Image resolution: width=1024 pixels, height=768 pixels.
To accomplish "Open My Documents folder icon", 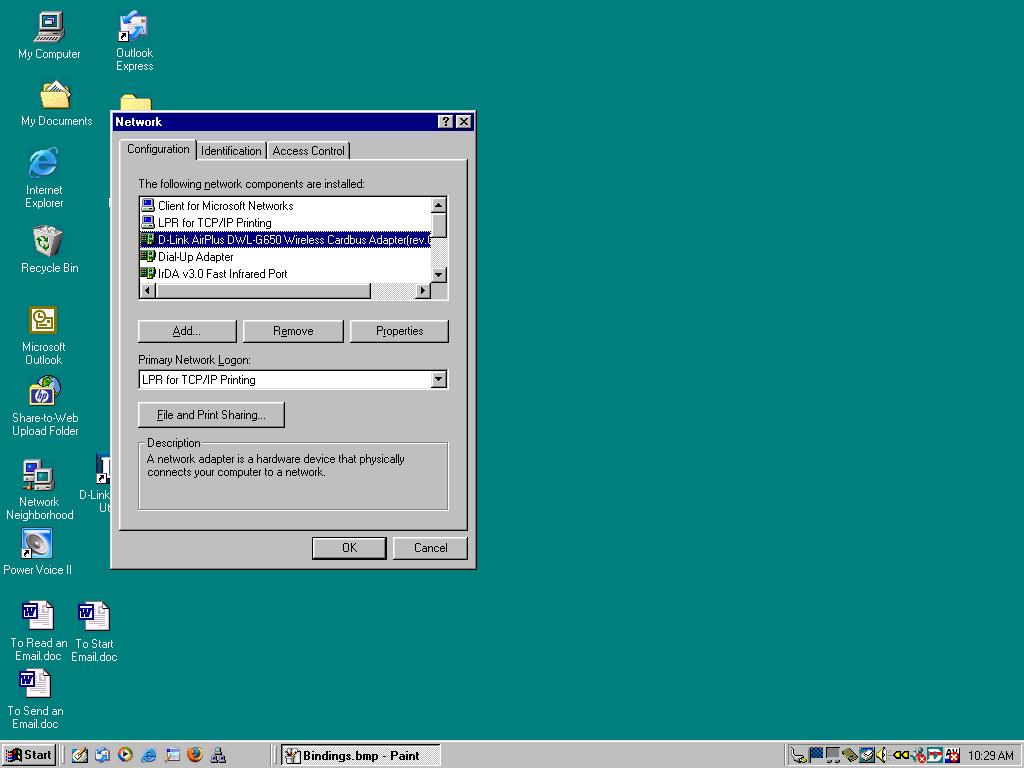I will coord(56,103).
